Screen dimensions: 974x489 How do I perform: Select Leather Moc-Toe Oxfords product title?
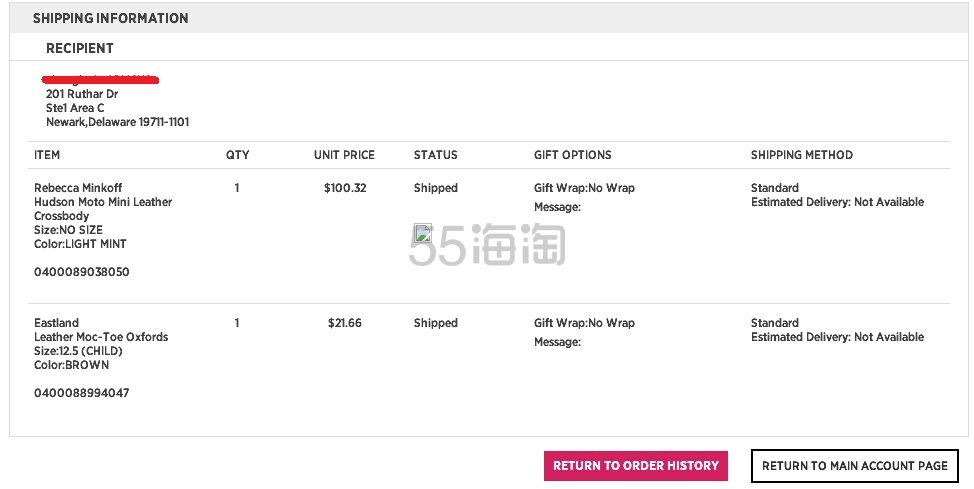click(x=101, y=337)
